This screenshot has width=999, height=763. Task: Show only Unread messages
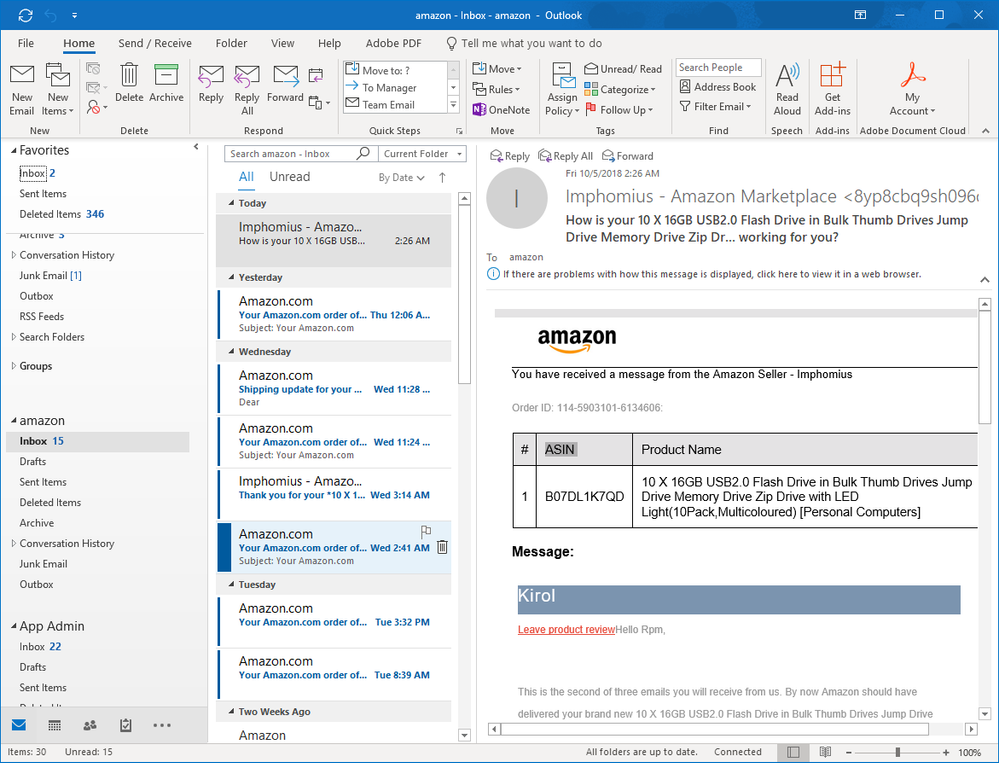289,177
